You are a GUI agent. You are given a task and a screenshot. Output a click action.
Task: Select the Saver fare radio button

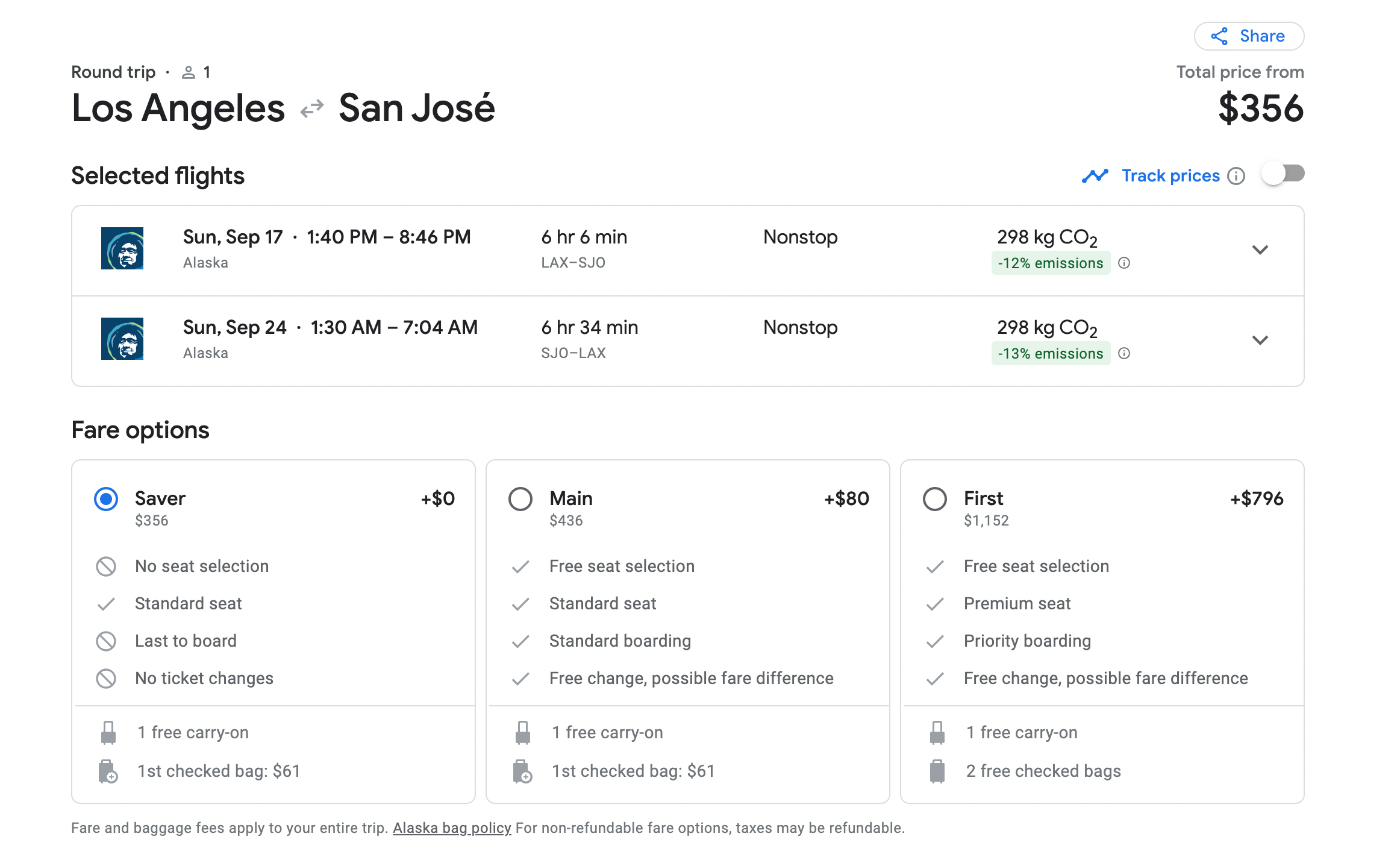pos(106,499)
